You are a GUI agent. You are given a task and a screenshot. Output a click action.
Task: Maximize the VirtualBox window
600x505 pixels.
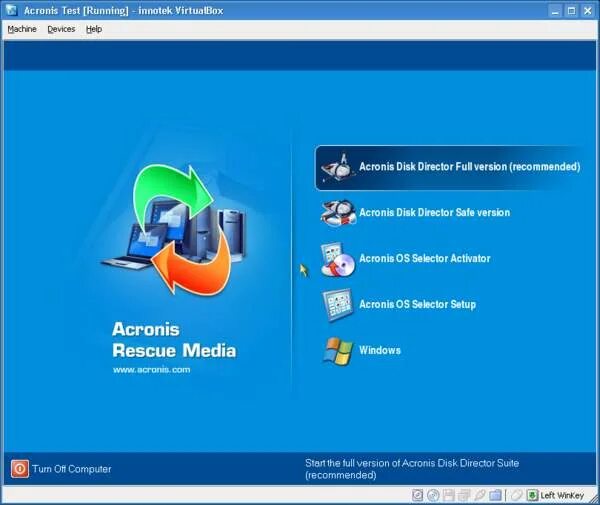571,11
